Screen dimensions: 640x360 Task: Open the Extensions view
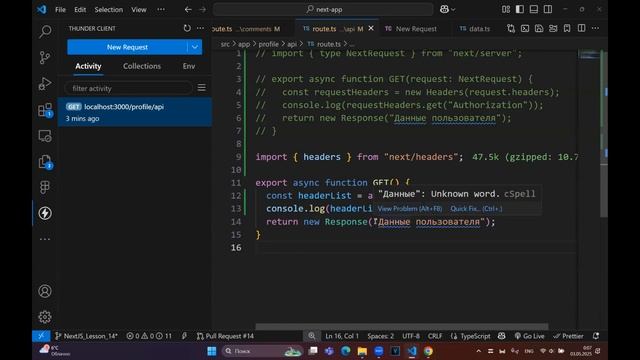(x=45, y=110)
